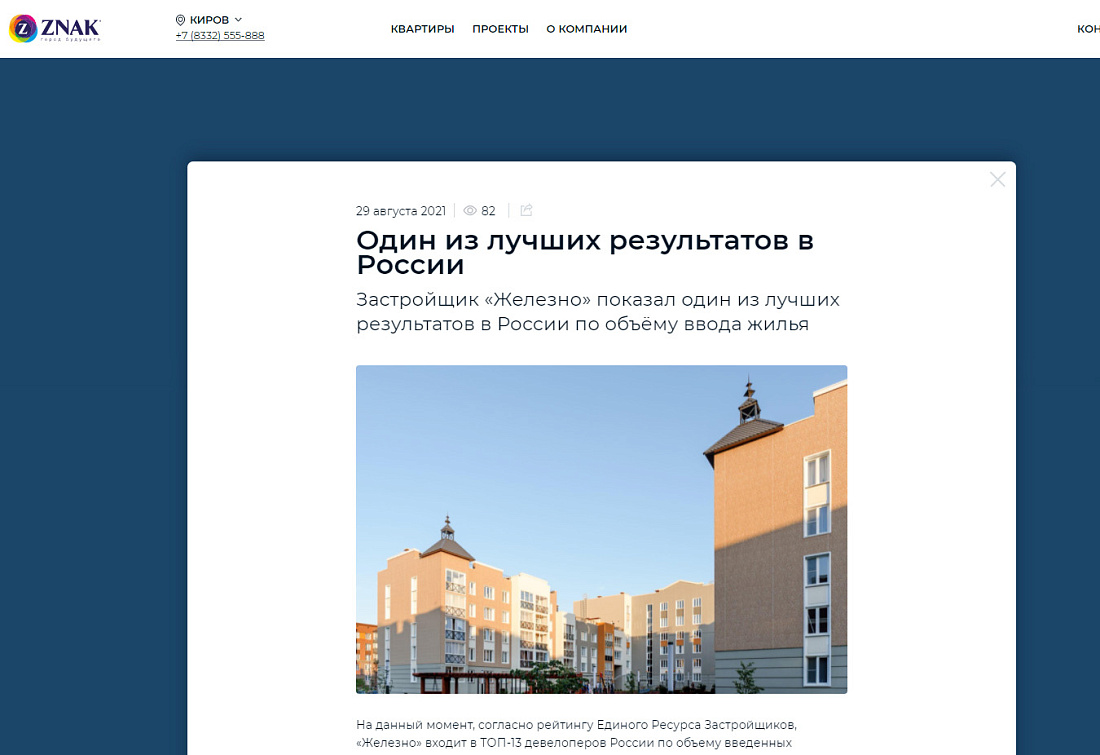
Task: Click the ZNAK logo
Action: click(x=55, y=28)
